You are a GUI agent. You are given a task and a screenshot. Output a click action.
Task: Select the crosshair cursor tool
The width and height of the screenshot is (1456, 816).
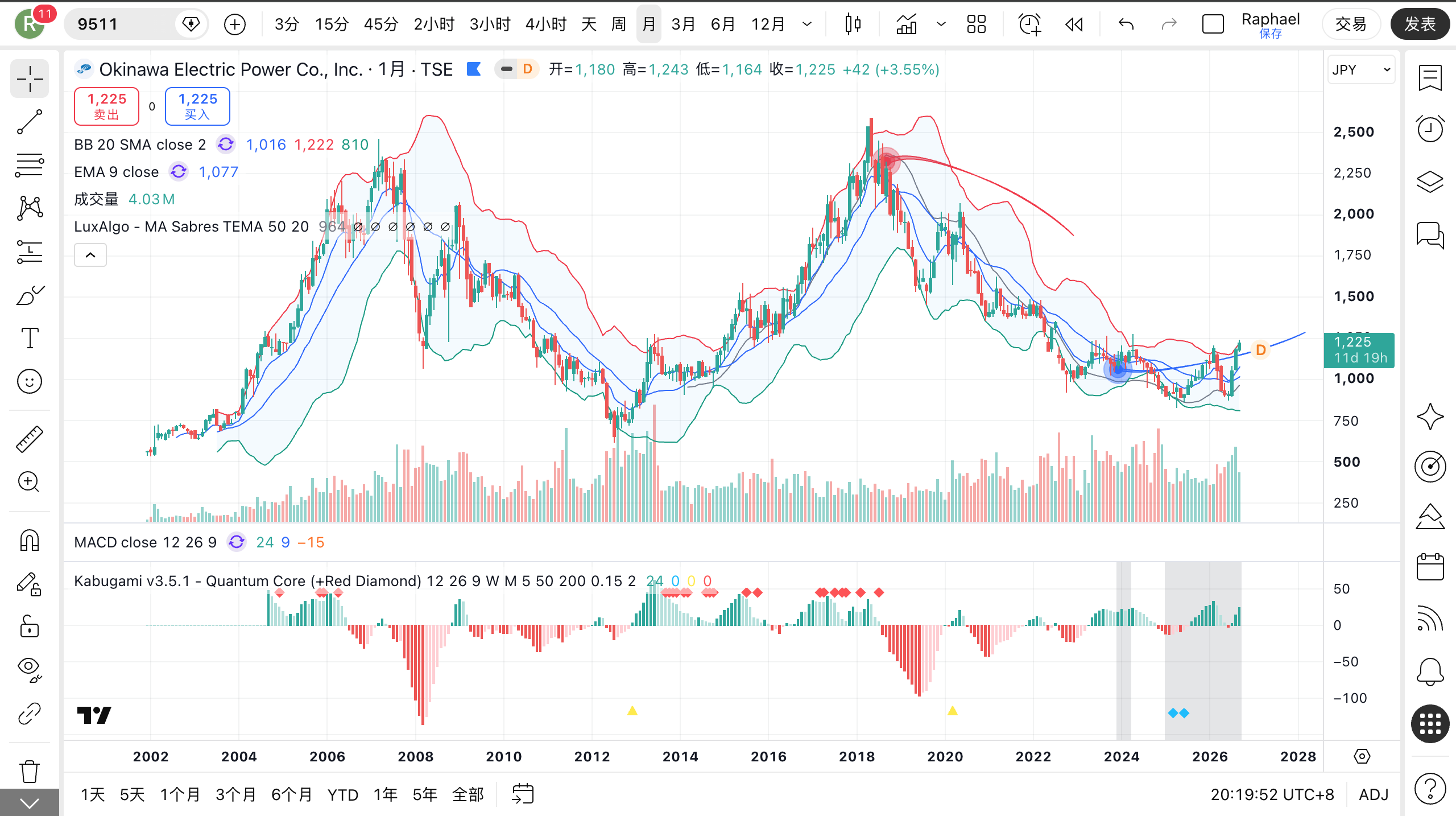(x=30, y=79)
